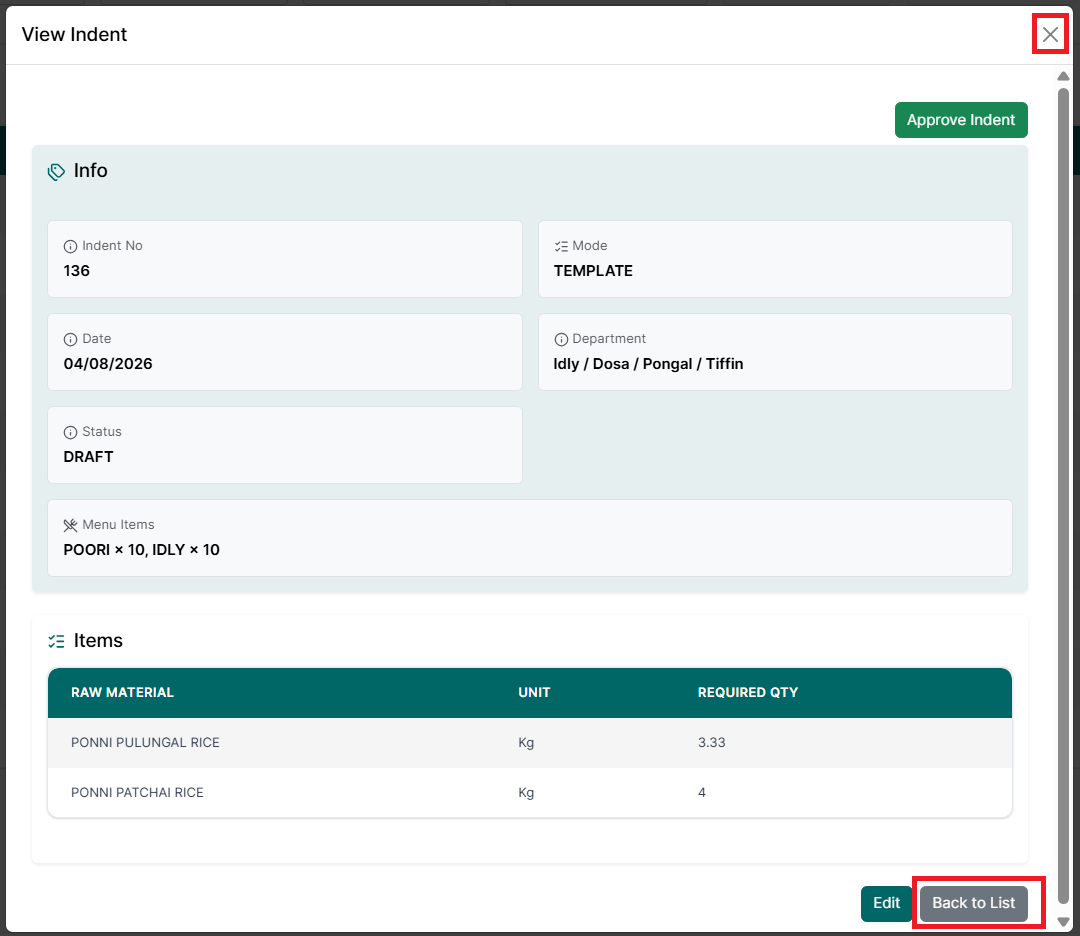
Task: Click the REQUIRED QTY column header
Action: 747,692
